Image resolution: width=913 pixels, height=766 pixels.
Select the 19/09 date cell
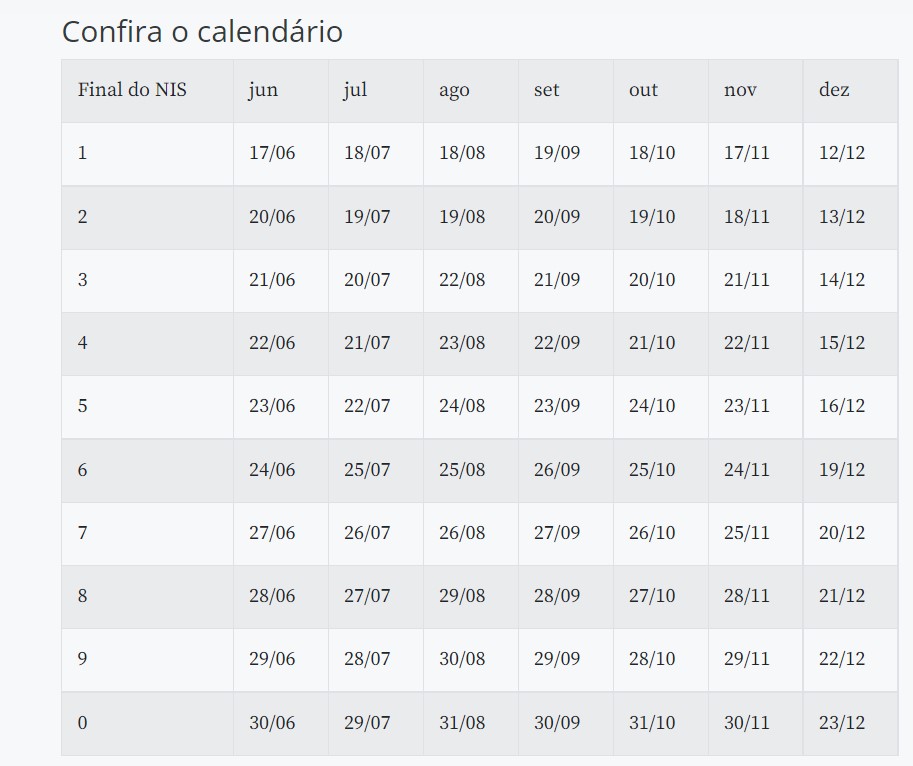click(557, 153)
